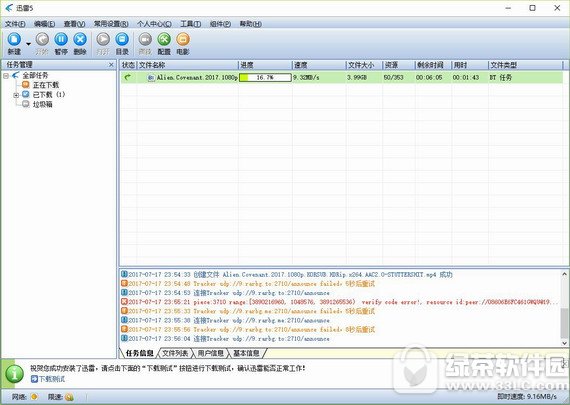The image size is (570, 405).
Task: Sort by the 文件名称 column header
Action: click(188, 65)
